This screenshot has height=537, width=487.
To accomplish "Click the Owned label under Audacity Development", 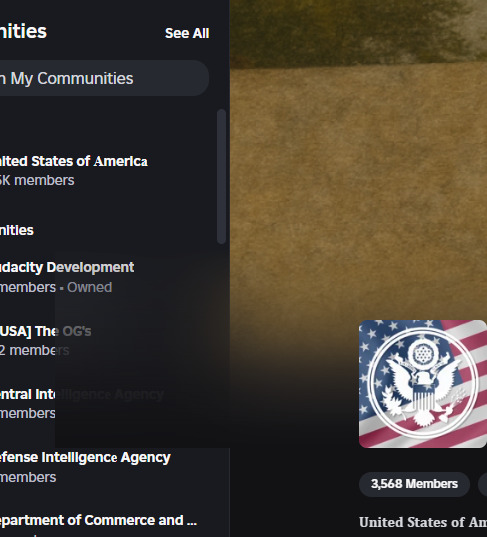I will pyautogui.click(x=89, y=287).
